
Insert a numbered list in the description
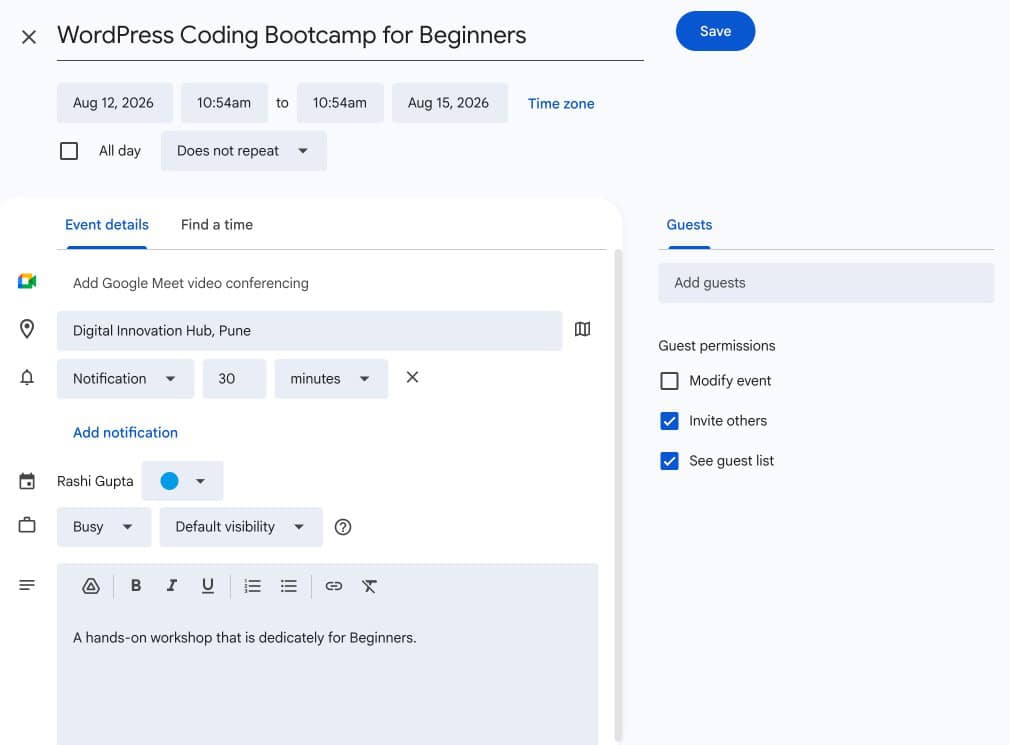coord(252,586)
